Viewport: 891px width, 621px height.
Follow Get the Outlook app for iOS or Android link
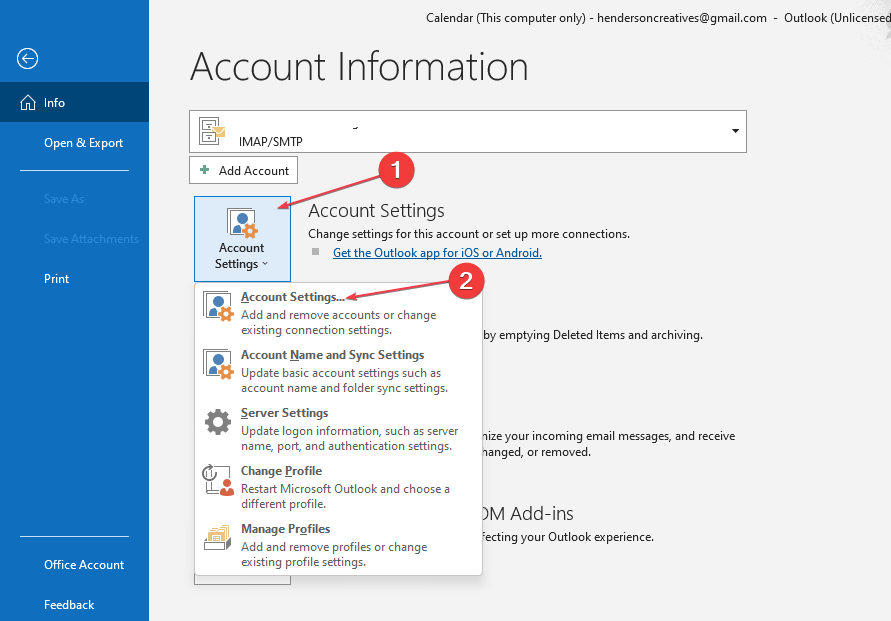coord(437,253)
